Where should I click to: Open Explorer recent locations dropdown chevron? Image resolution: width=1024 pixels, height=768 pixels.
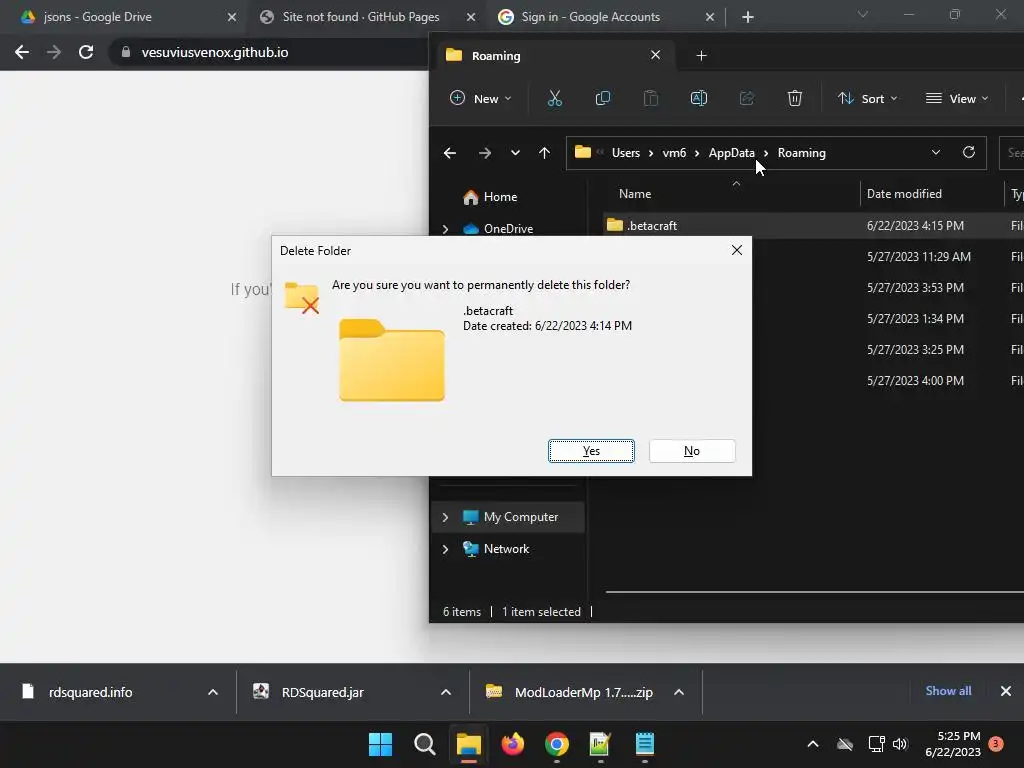coord(515,153)
